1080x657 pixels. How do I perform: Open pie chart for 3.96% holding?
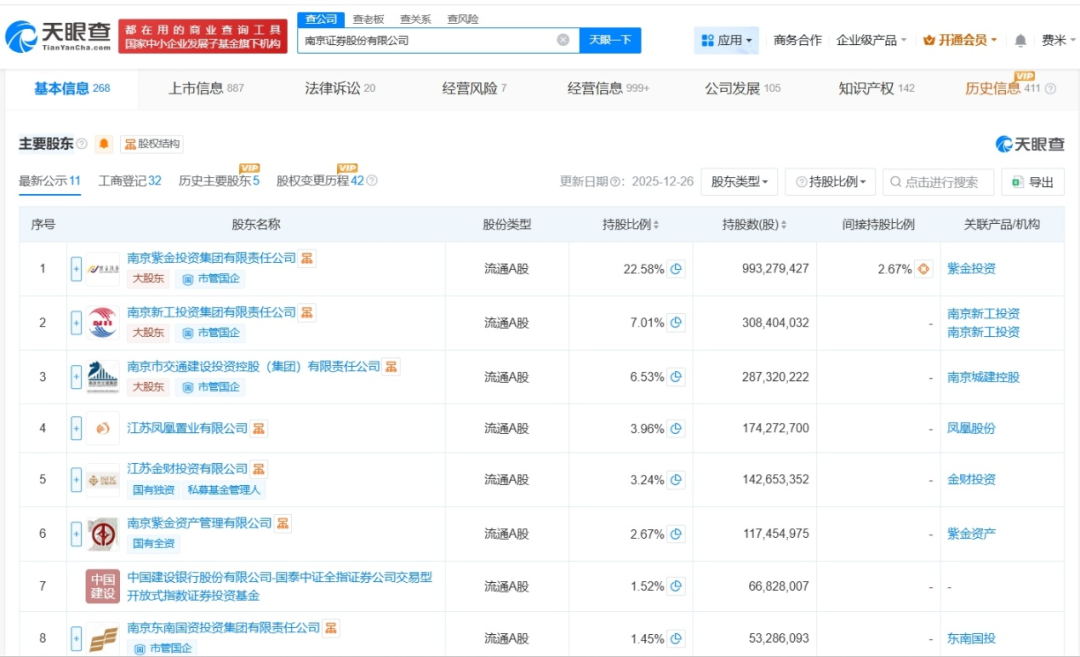pyautogui.click(x=676, y=428)
